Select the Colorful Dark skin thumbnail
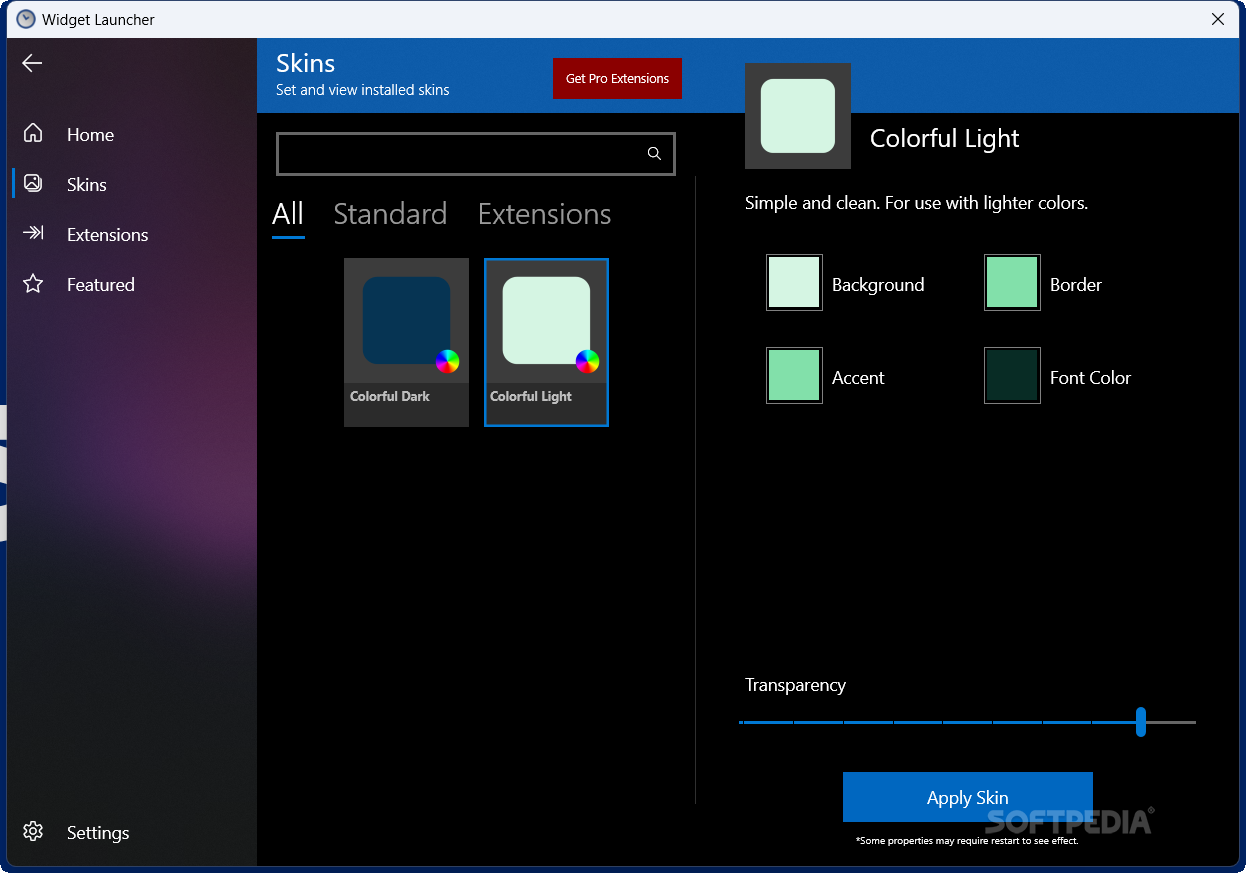The height and width of the screenshot is (873, 1246). pyautogui.click(x=406, y=342)
